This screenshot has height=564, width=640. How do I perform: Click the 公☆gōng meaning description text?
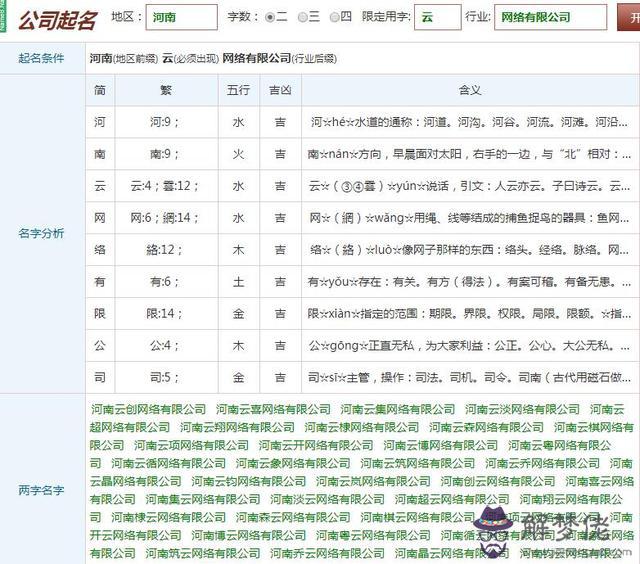pos(469,346)
